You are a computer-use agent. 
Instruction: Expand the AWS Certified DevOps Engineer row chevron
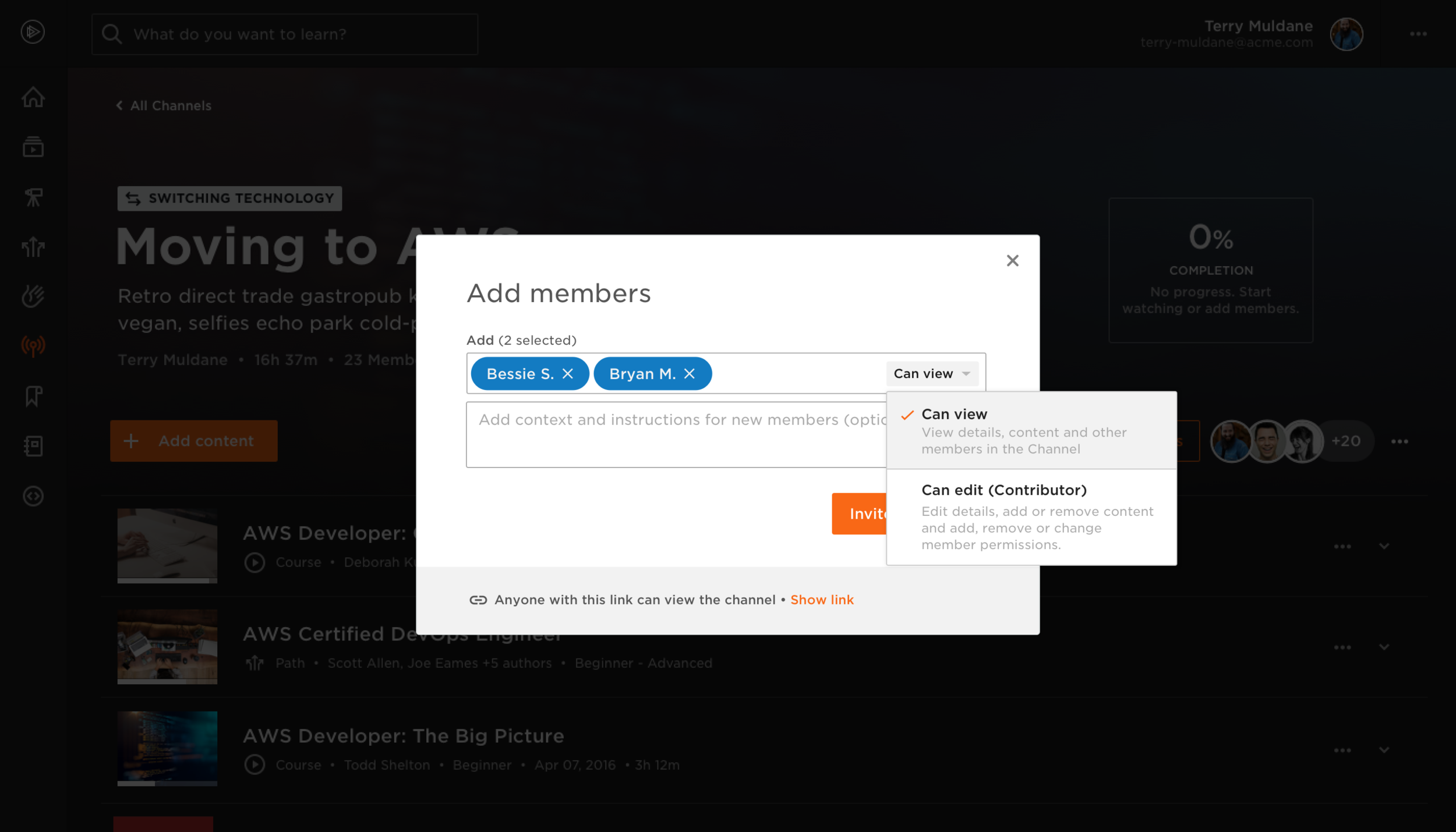click(1384, 647)
